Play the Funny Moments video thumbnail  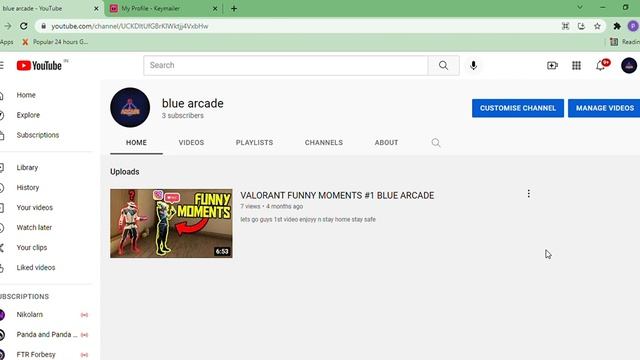coord(171,223)
